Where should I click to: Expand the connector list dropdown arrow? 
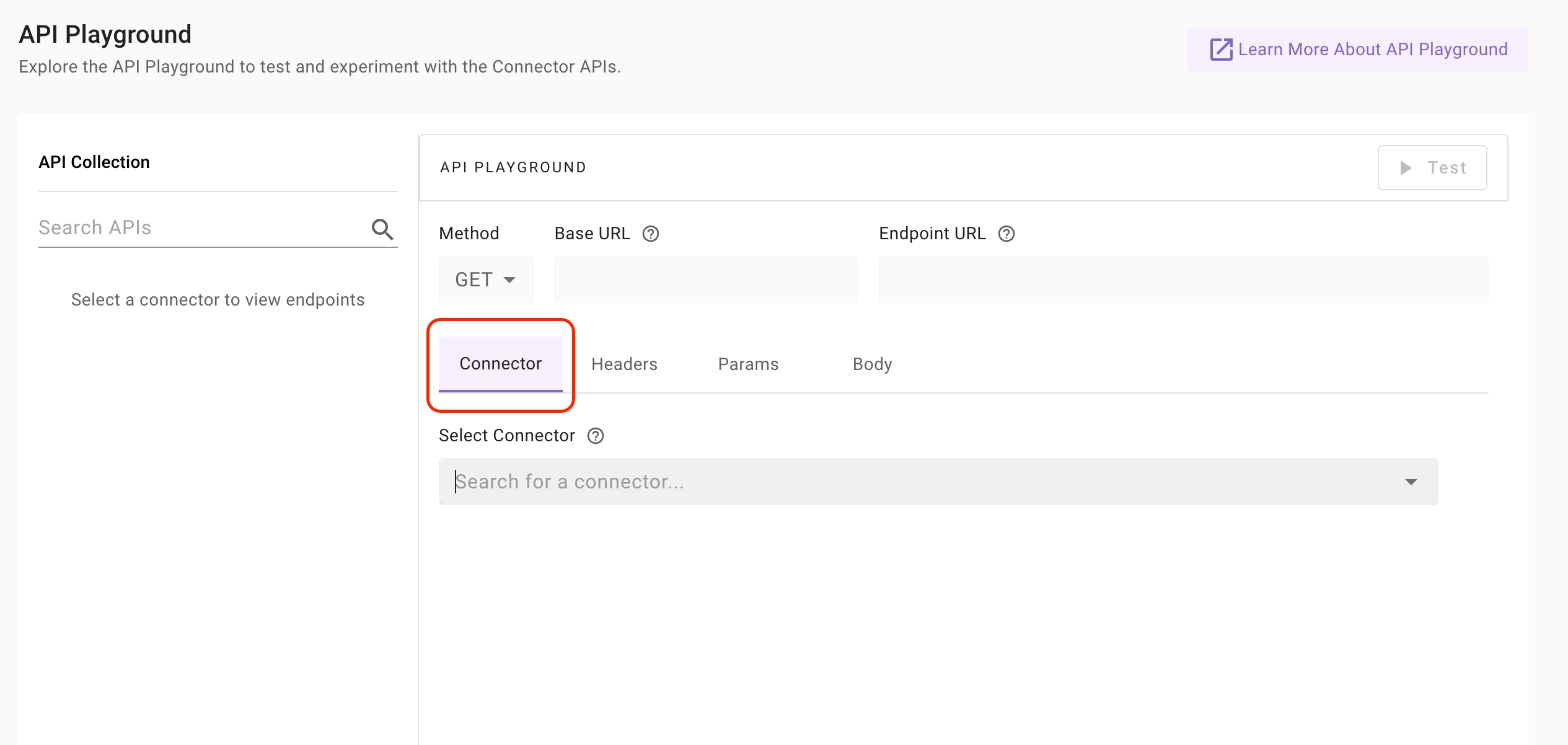tap(1411, 482)
